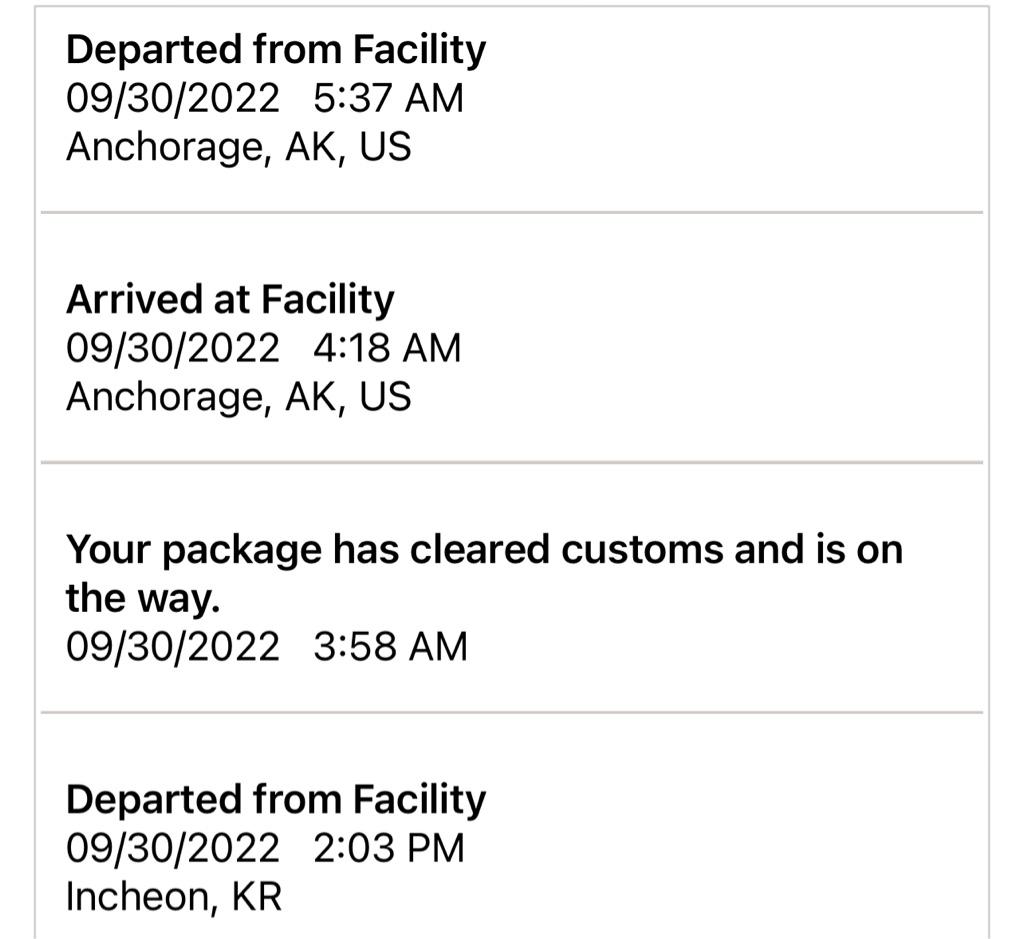1024x939 pixels.
Task: Tap the cleared customs status message
Action: (484, 550)
